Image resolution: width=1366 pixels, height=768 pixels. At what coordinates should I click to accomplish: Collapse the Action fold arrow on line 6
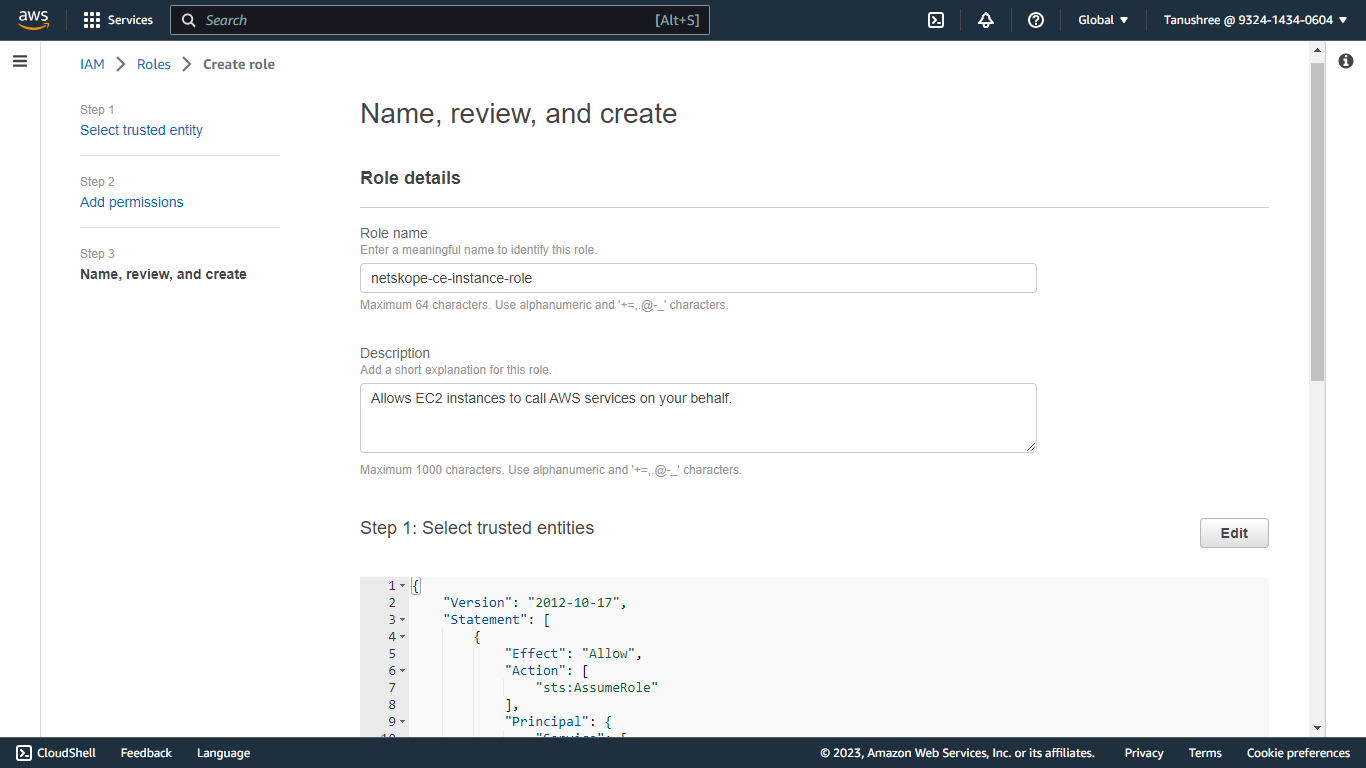(x=402, y=671)
